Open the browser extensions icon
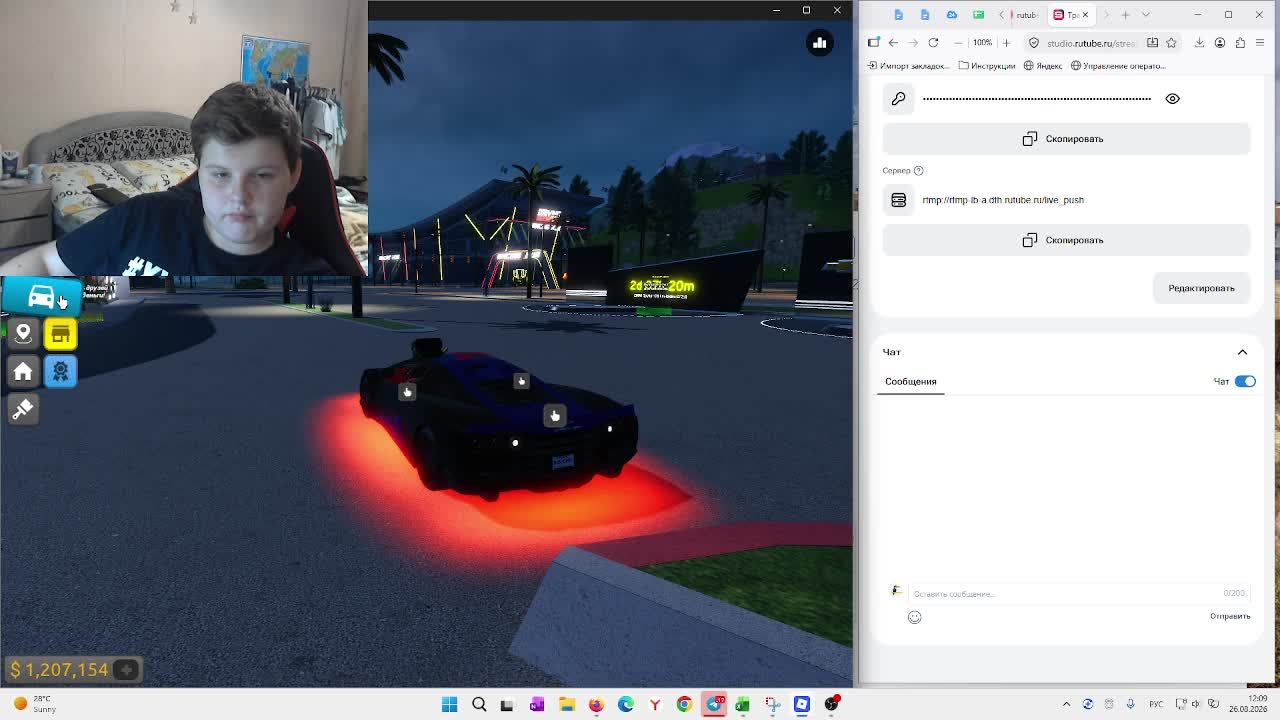The height and width of the screenshot is (720, 1280). click(1241, 43)
